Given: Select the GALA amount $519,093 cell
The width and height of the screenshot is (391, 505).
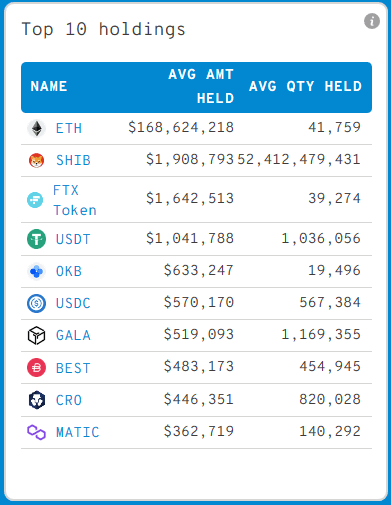Looking at the screenshot, I should pos(199,334).
